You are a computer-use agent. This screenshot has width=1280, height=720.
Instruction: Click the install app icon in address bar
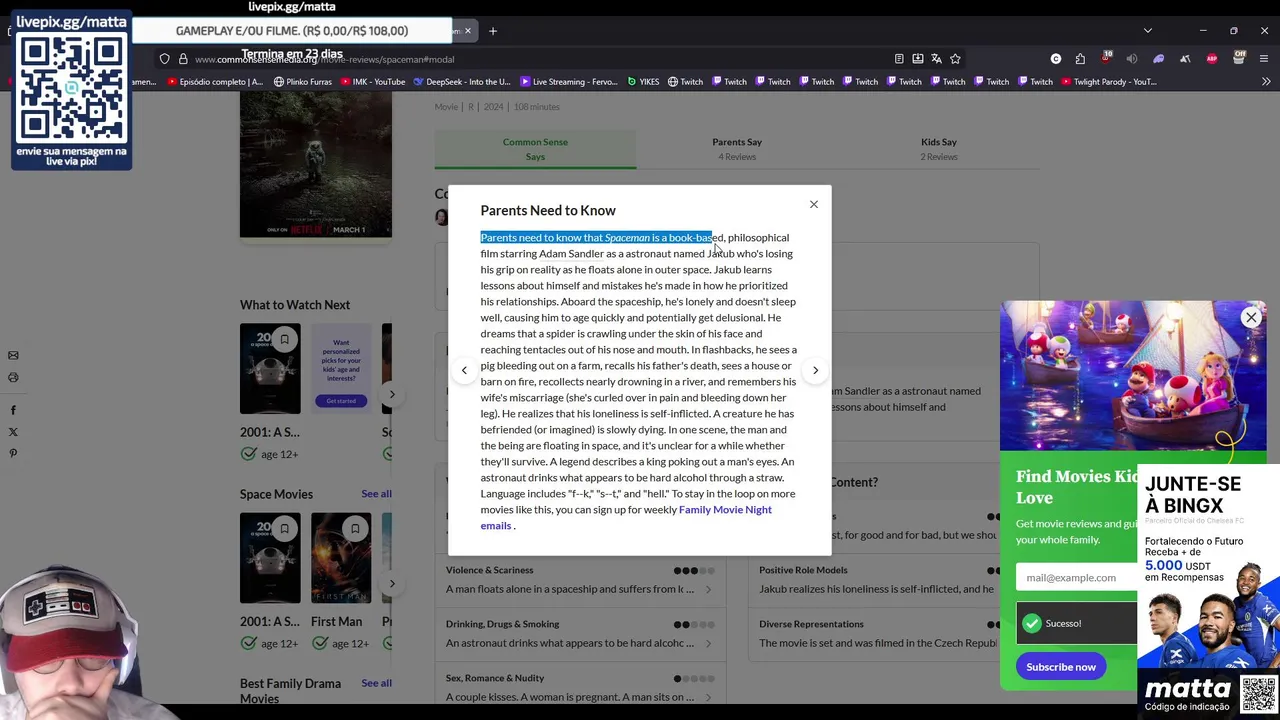pyautogui.click(x=917, y=59)
